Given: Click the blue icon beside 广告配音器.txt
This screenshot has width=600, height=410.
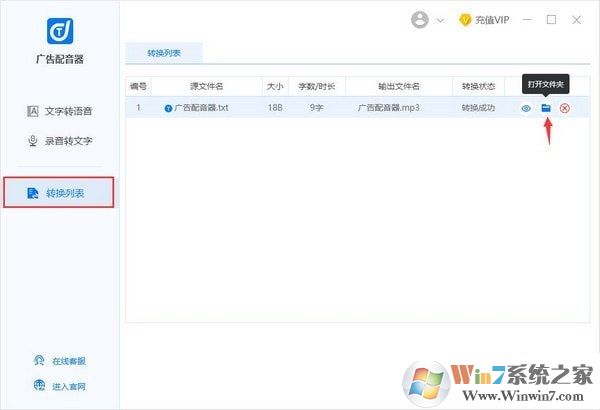Looking at the screenshot, I should point(168,108).
